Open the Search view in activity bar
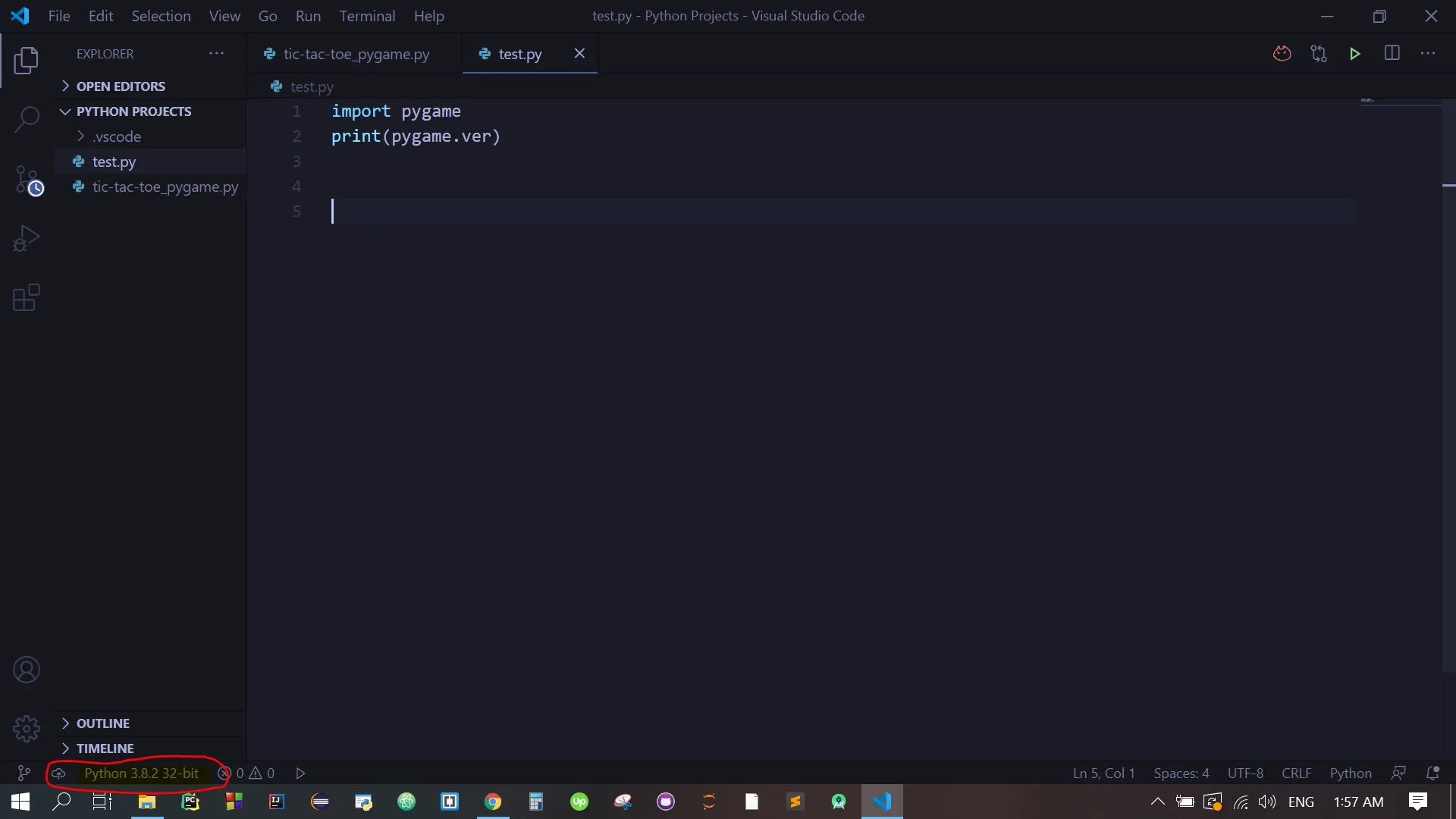 pyautogui.click(x=27, y=119)
